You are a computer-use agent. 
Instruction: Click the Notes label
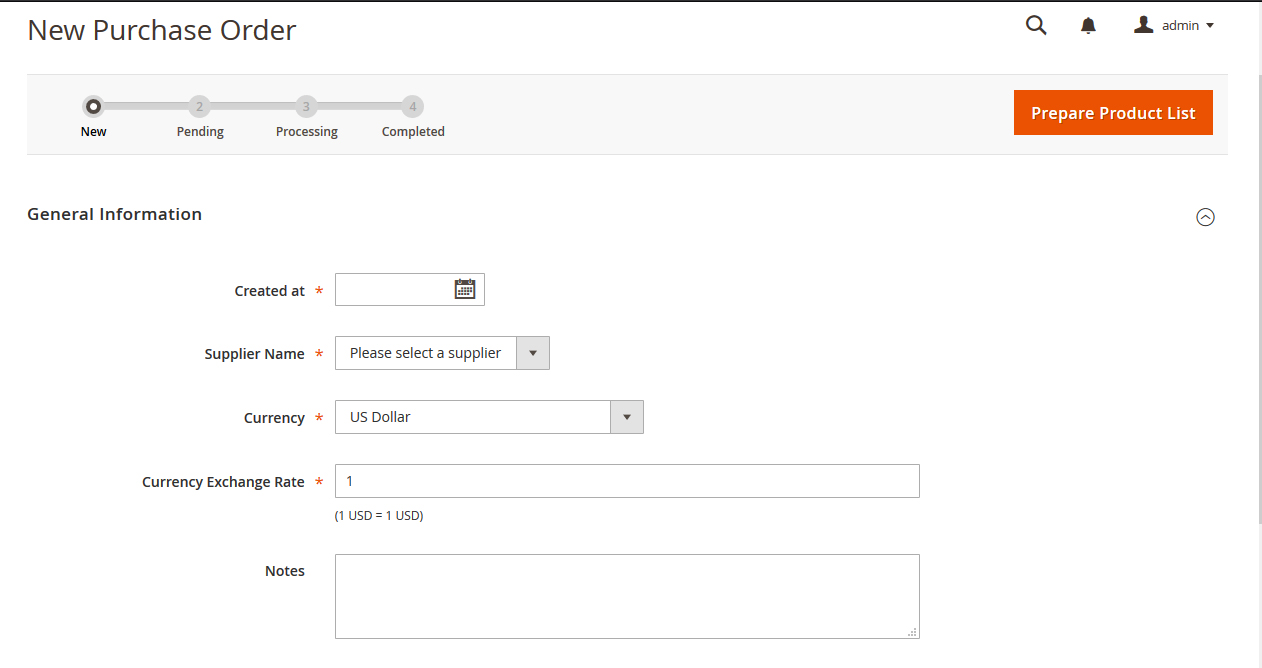click(x=285, y=571)
